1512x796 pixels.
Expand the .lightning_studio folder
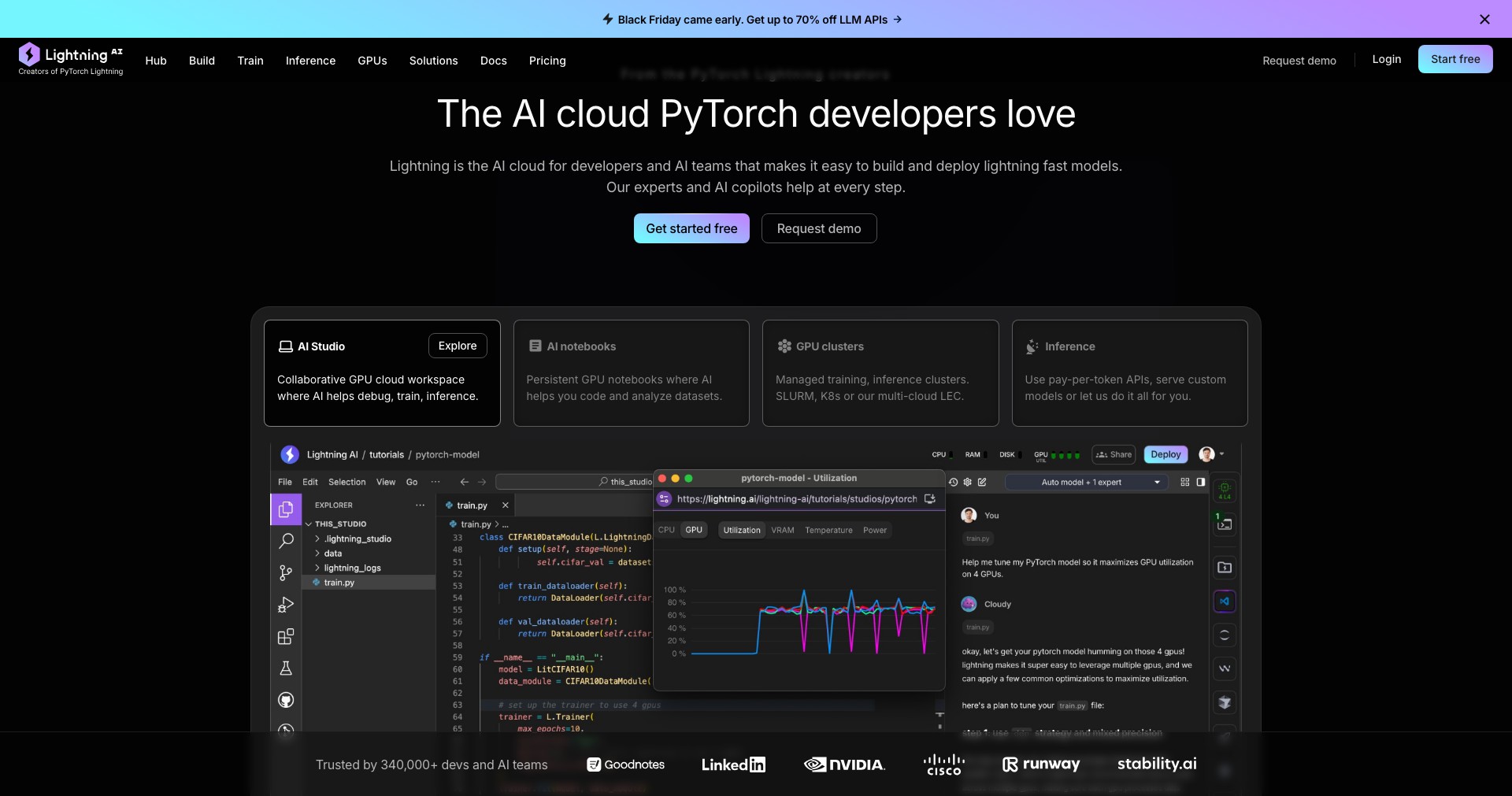point(353,539)
